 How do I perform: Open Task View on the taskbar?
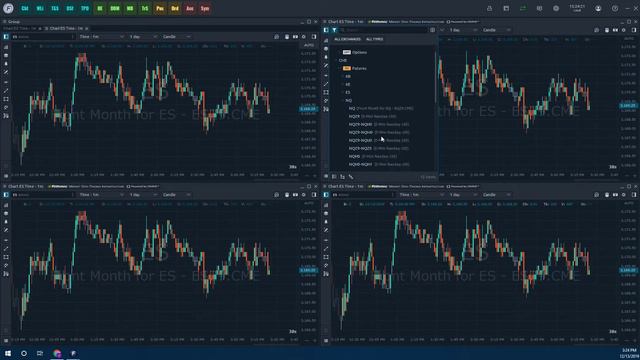(x=40, y=353)
